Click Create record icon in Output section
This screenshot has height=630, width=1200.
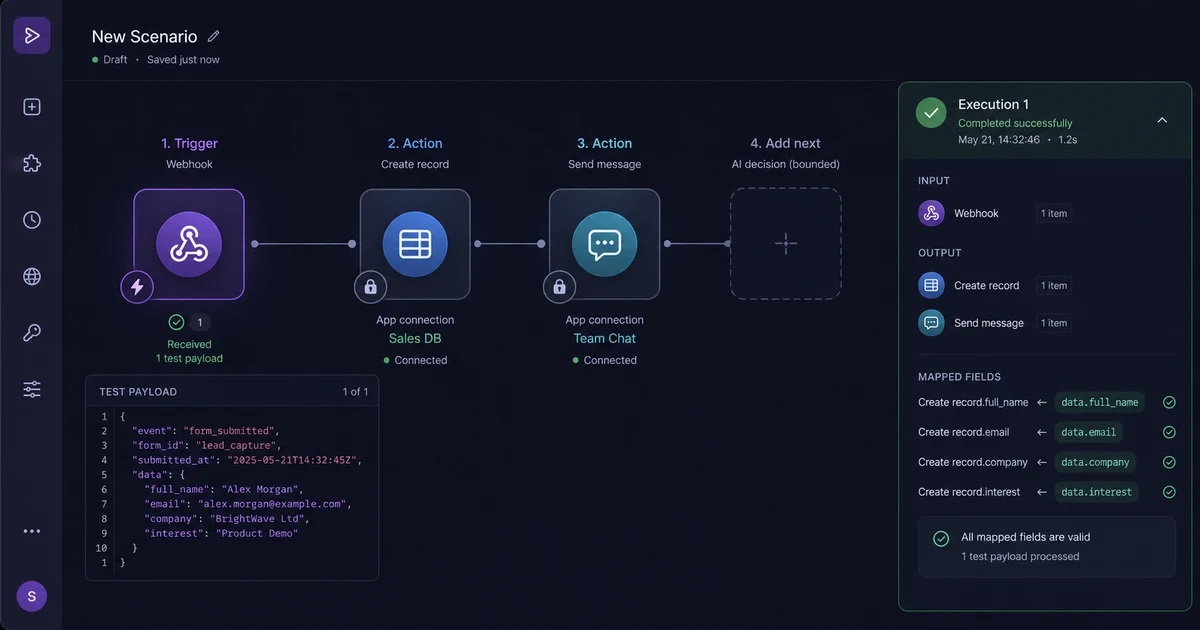tap(931, 285)
